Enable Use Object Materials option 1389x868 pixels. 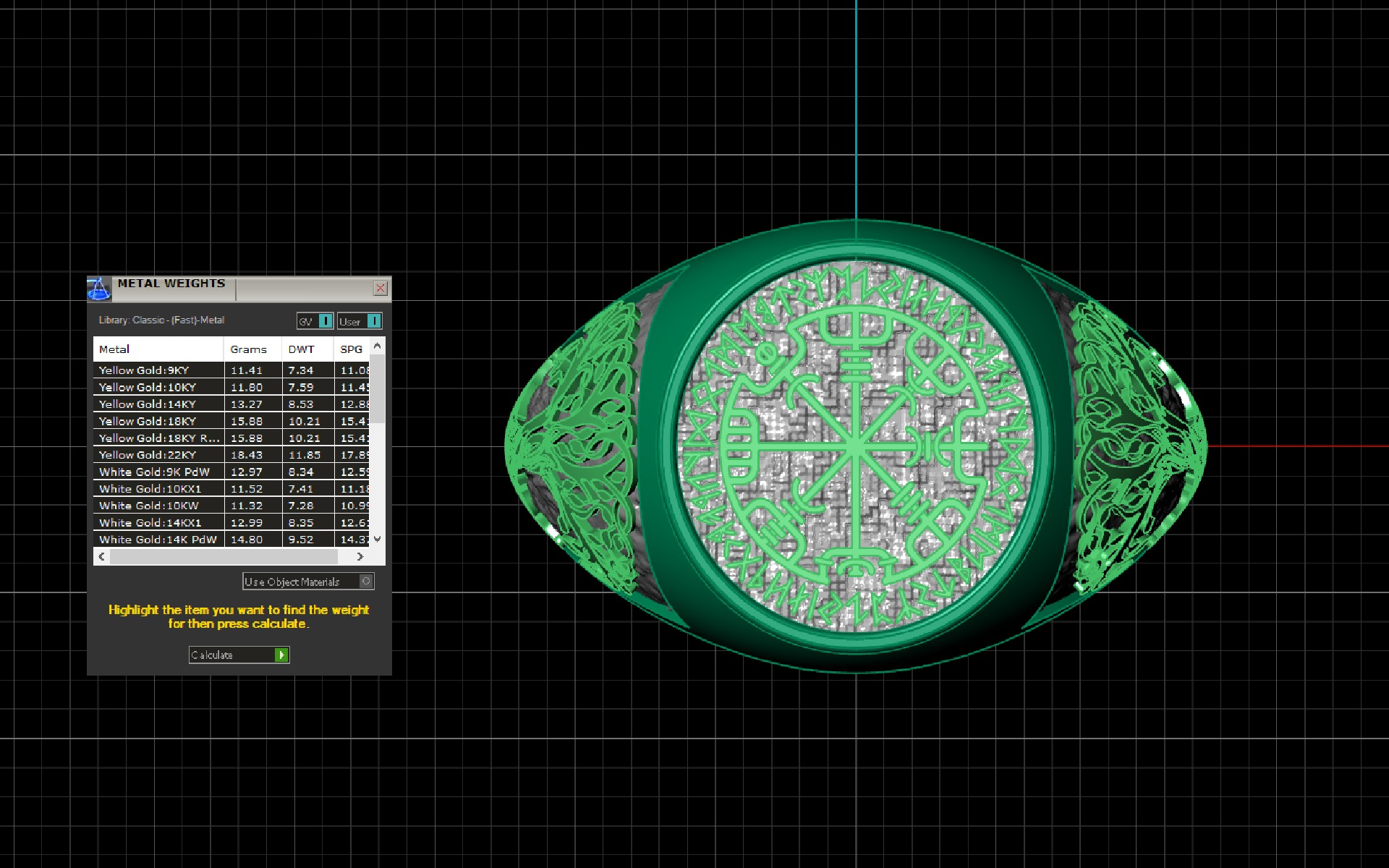tap(366, 582)
